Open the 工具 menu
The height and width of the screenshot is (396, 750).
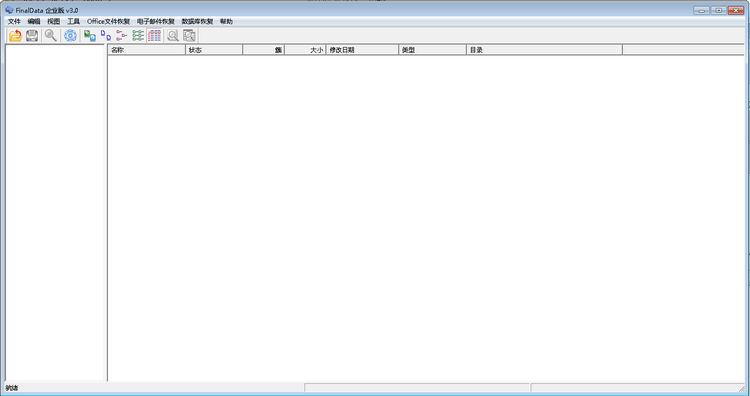[x=74, y=22]
